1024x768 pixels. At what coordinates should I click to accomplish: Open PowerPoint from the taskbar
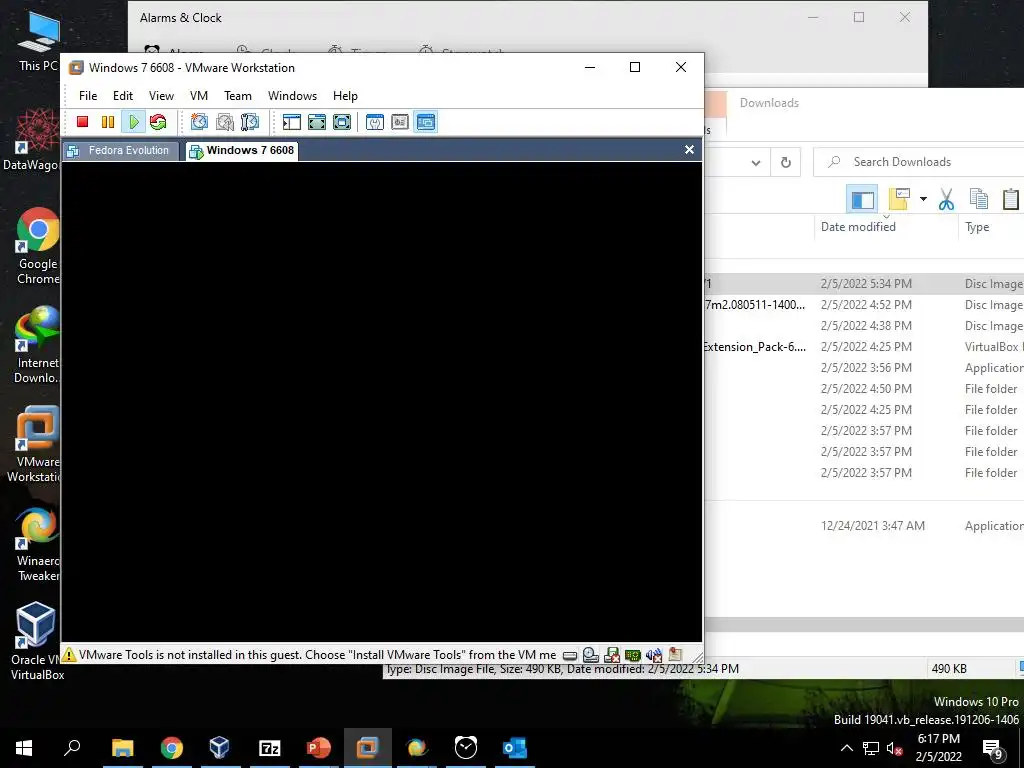pyautogui.click(x=319, y=748)
